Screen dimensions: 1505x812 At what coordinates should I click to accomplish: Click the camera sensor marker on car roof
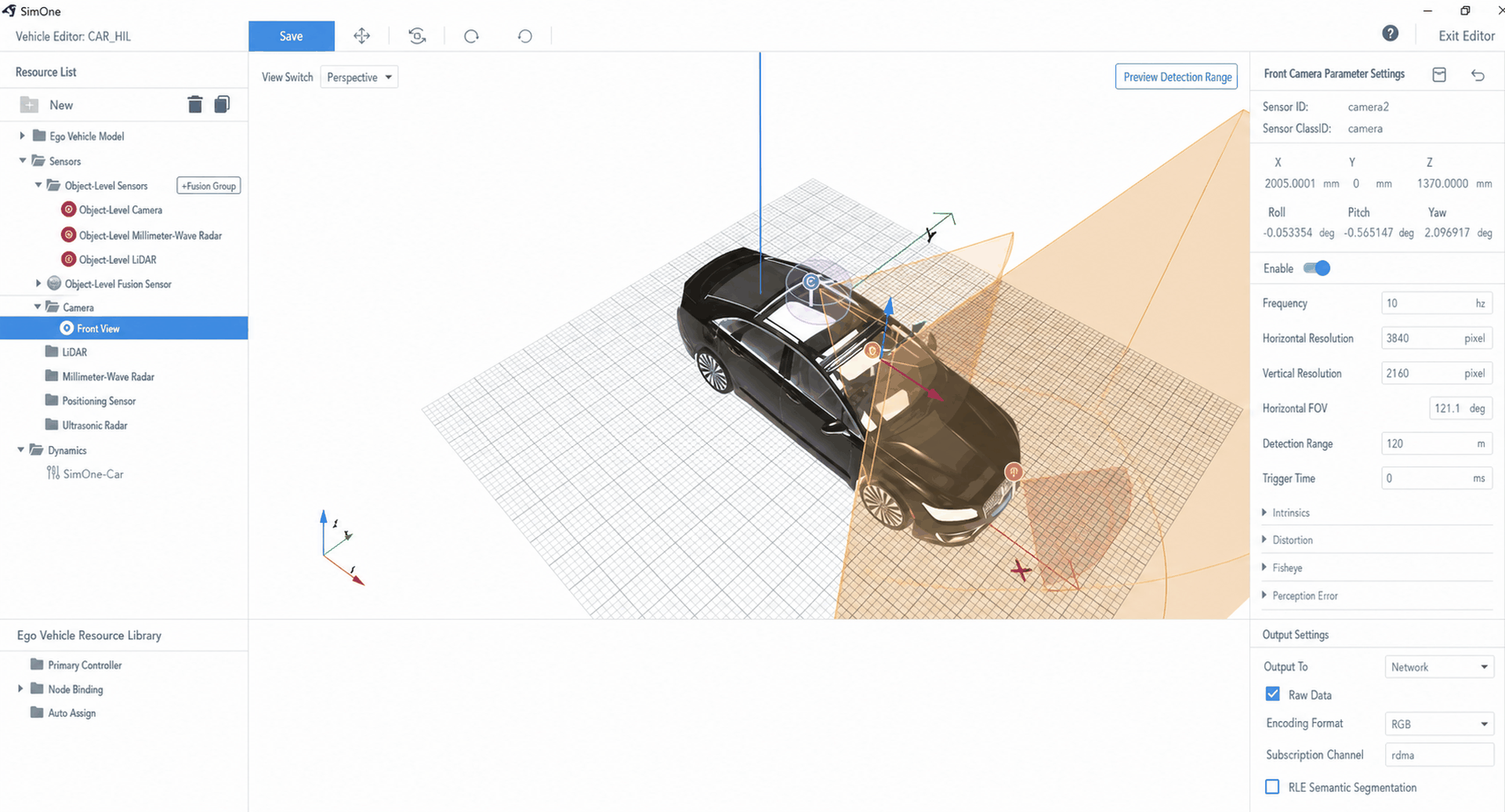811,282
